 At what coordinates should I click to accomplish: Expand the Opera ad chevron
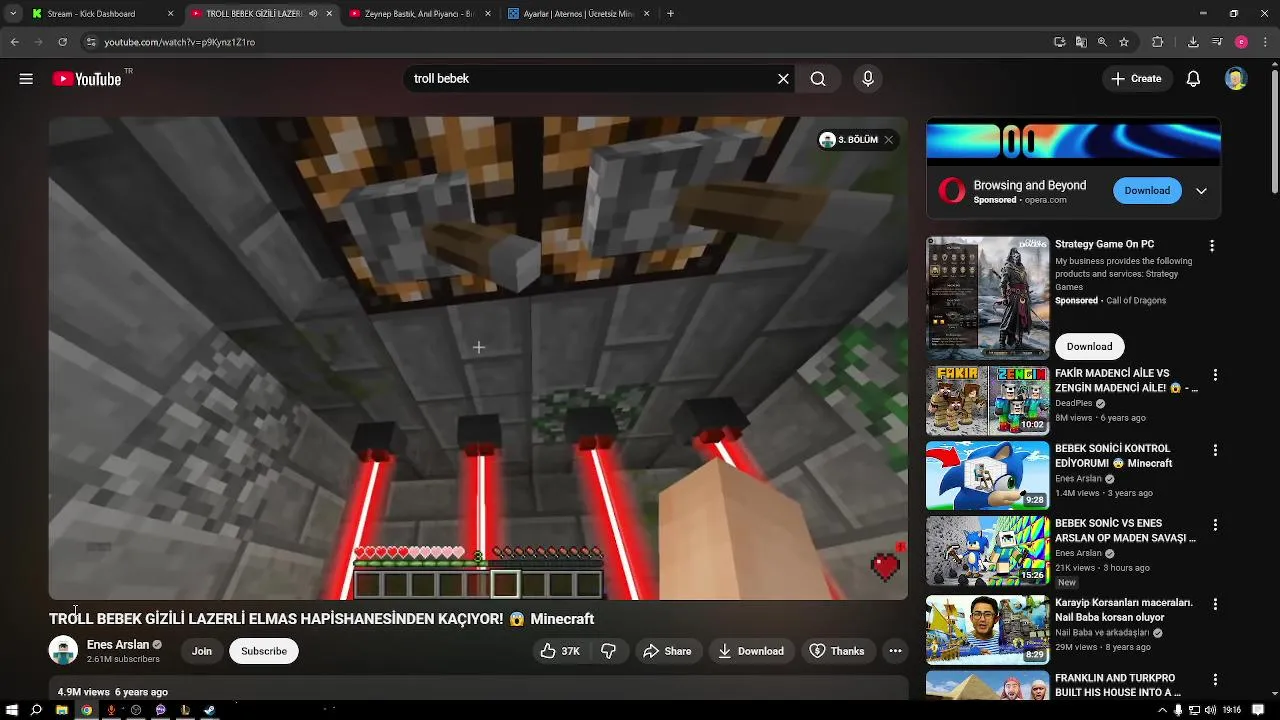point(1201,191)
